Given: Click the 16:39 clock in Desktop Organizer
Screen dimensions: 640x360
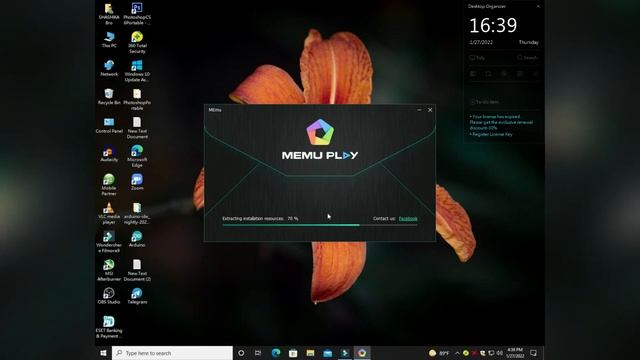Looking at the screenshot, I should coord(493,26).
